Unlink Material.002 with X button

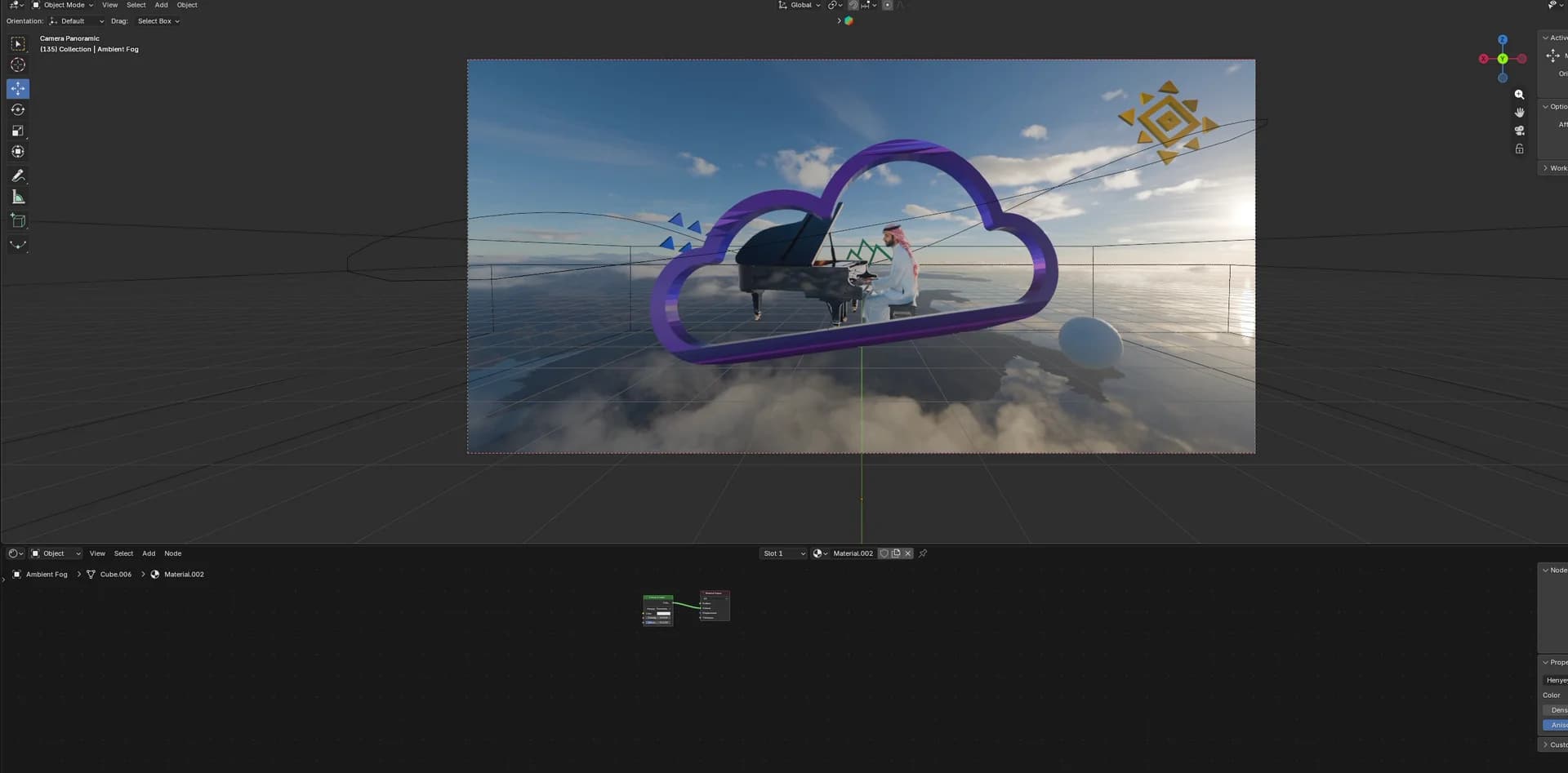pyautogui.click(x=907, y=553)
